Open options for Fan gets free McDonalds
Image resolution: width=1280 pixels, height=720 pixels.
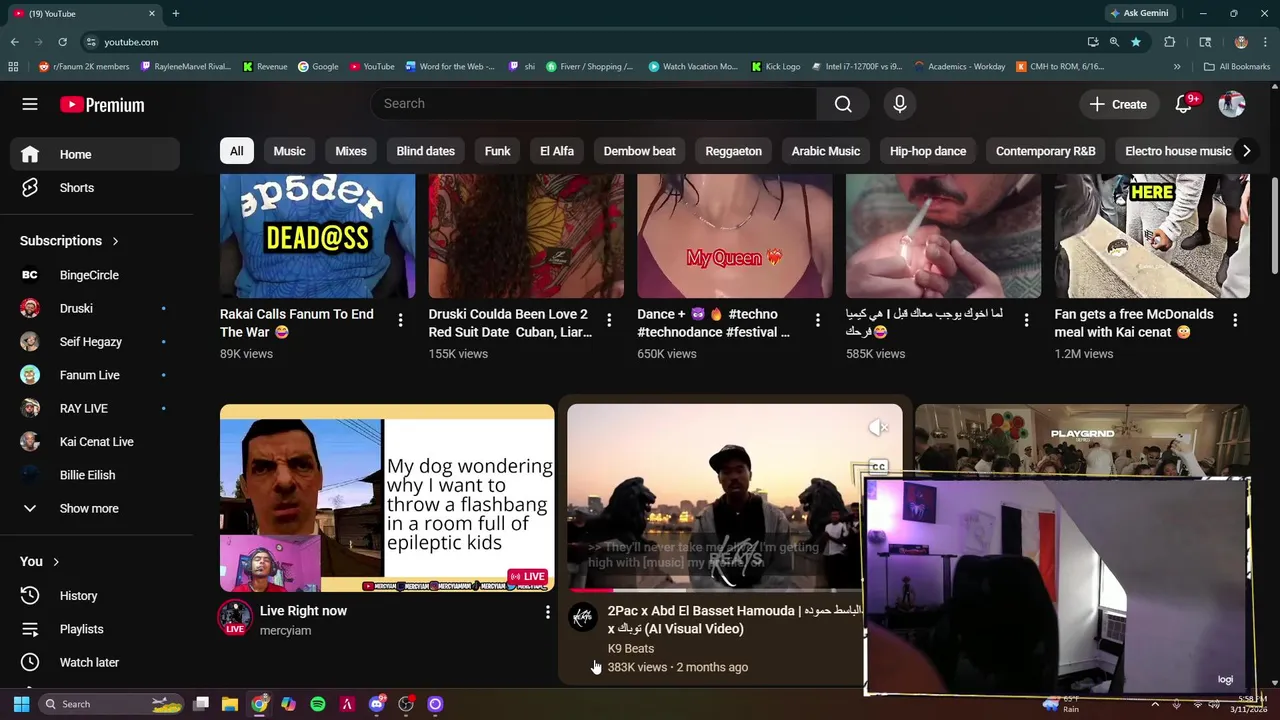coord(1235,320)
